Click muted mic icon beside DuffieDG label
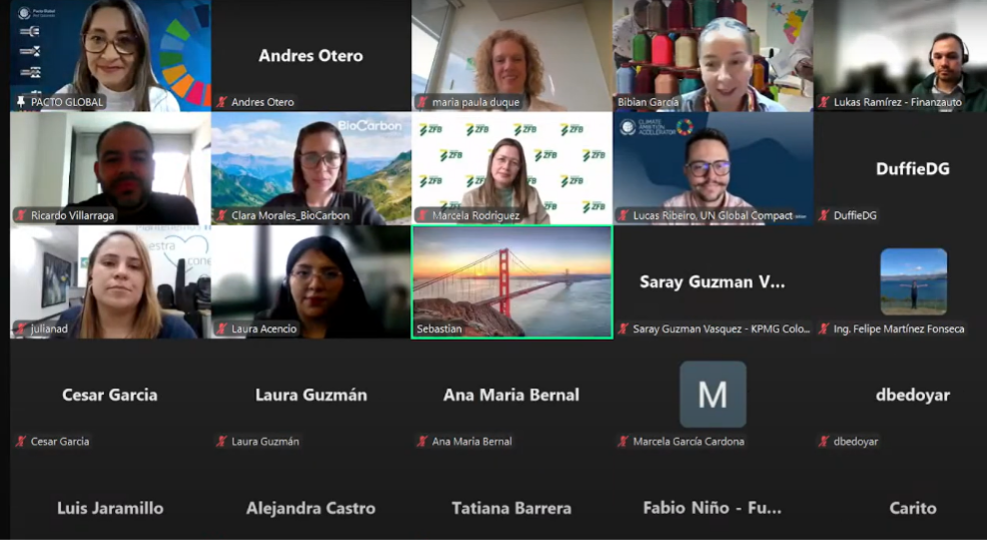This screenshot has width=990, height=543. coord(824,215)
